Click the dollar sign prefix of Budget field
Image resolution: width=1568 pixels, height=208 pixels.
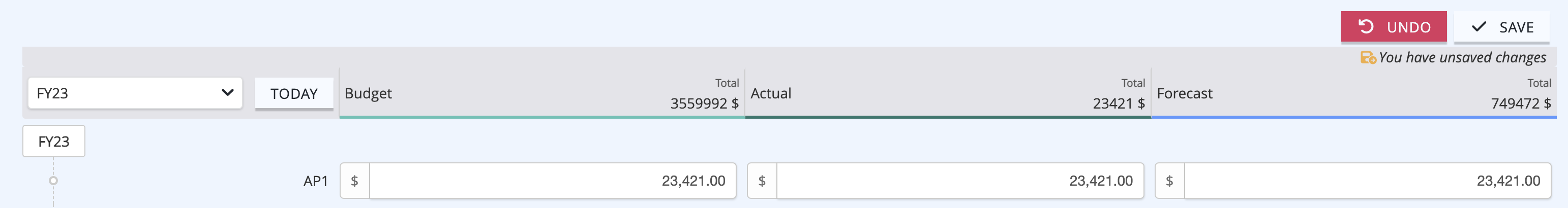[354, 181]
